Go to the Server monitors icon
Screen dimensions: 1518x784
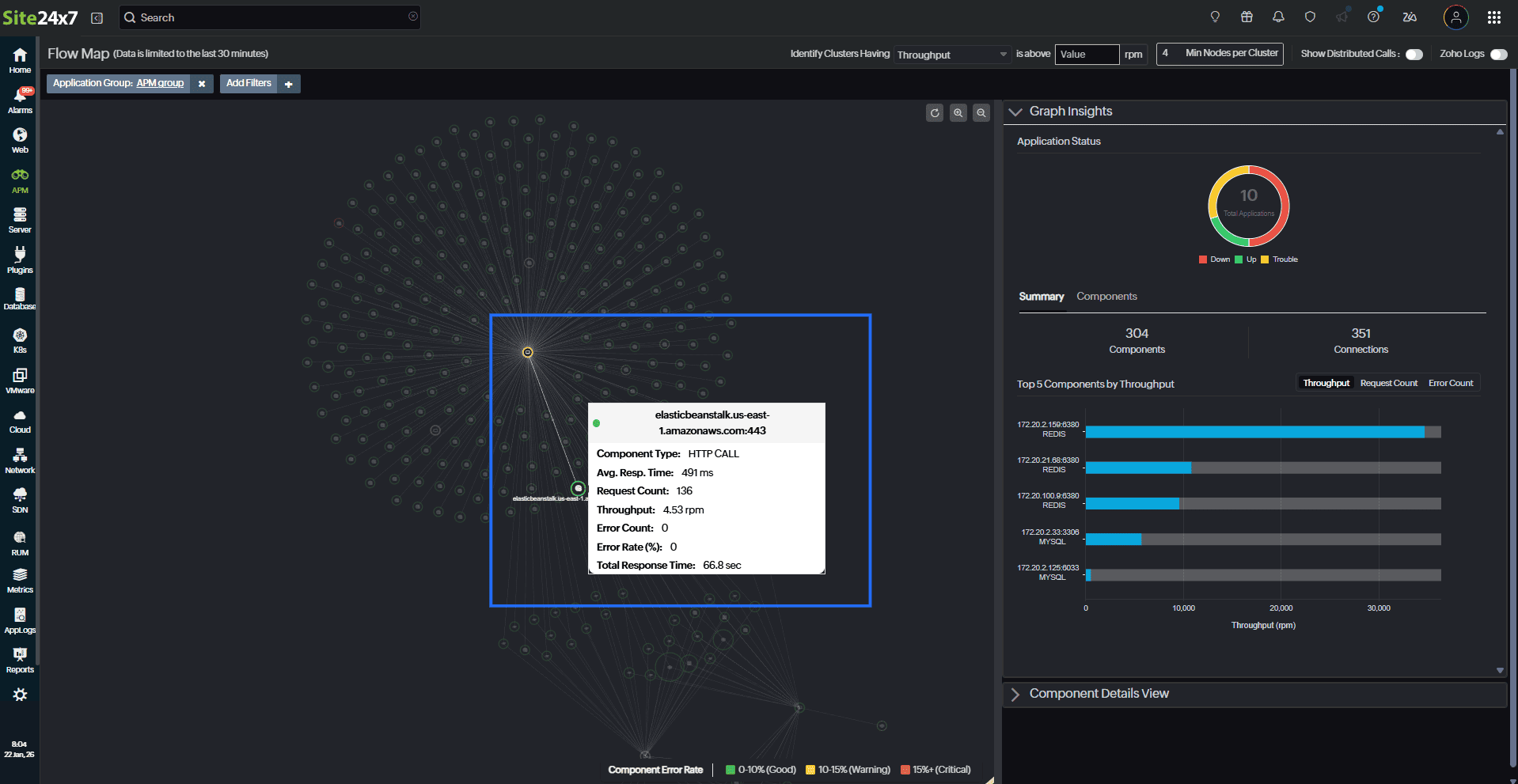(x=20, y=219)
